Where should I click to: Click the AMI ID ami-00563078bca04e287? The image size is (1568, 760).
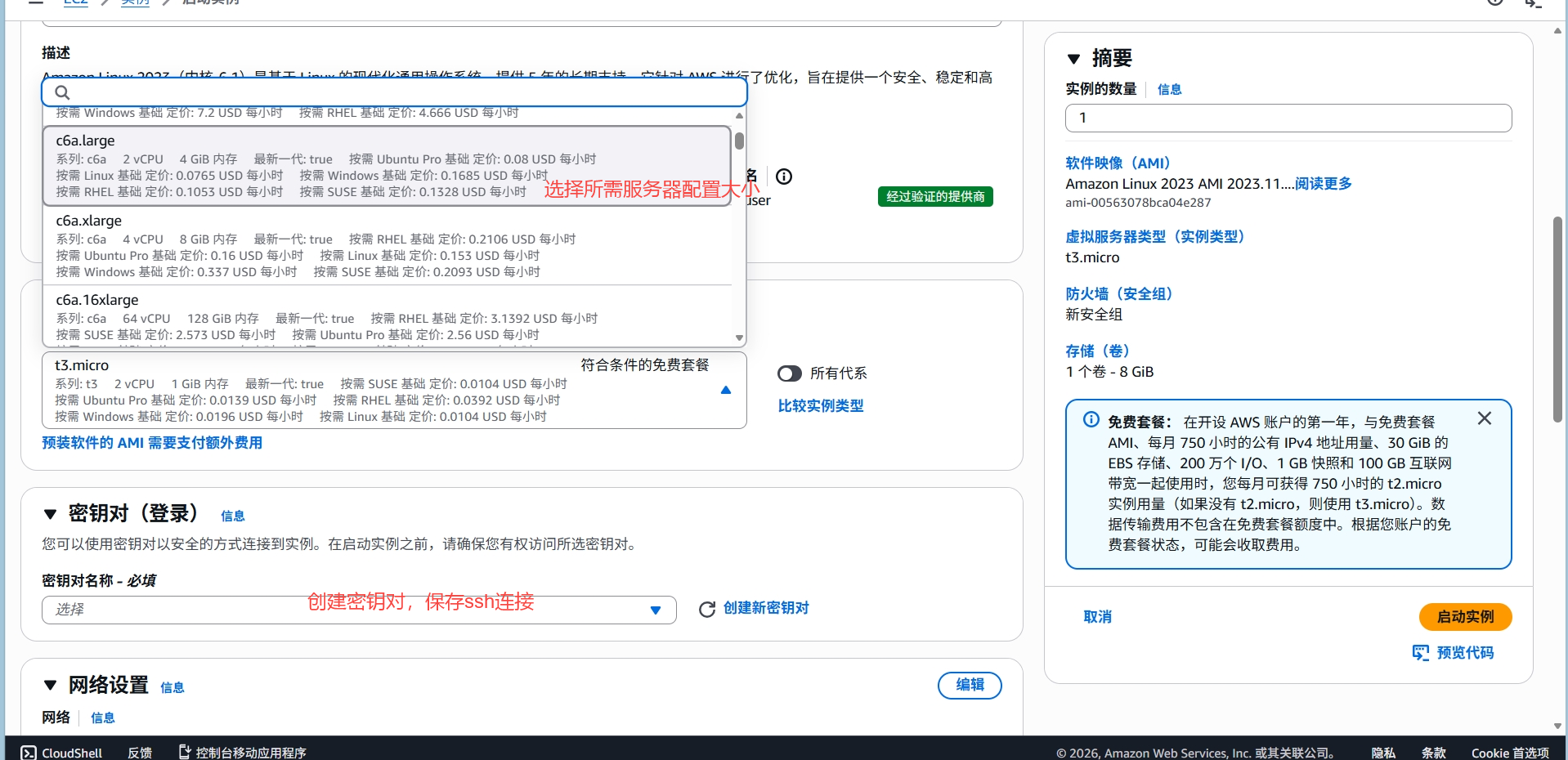click(x=1138, y=203)
